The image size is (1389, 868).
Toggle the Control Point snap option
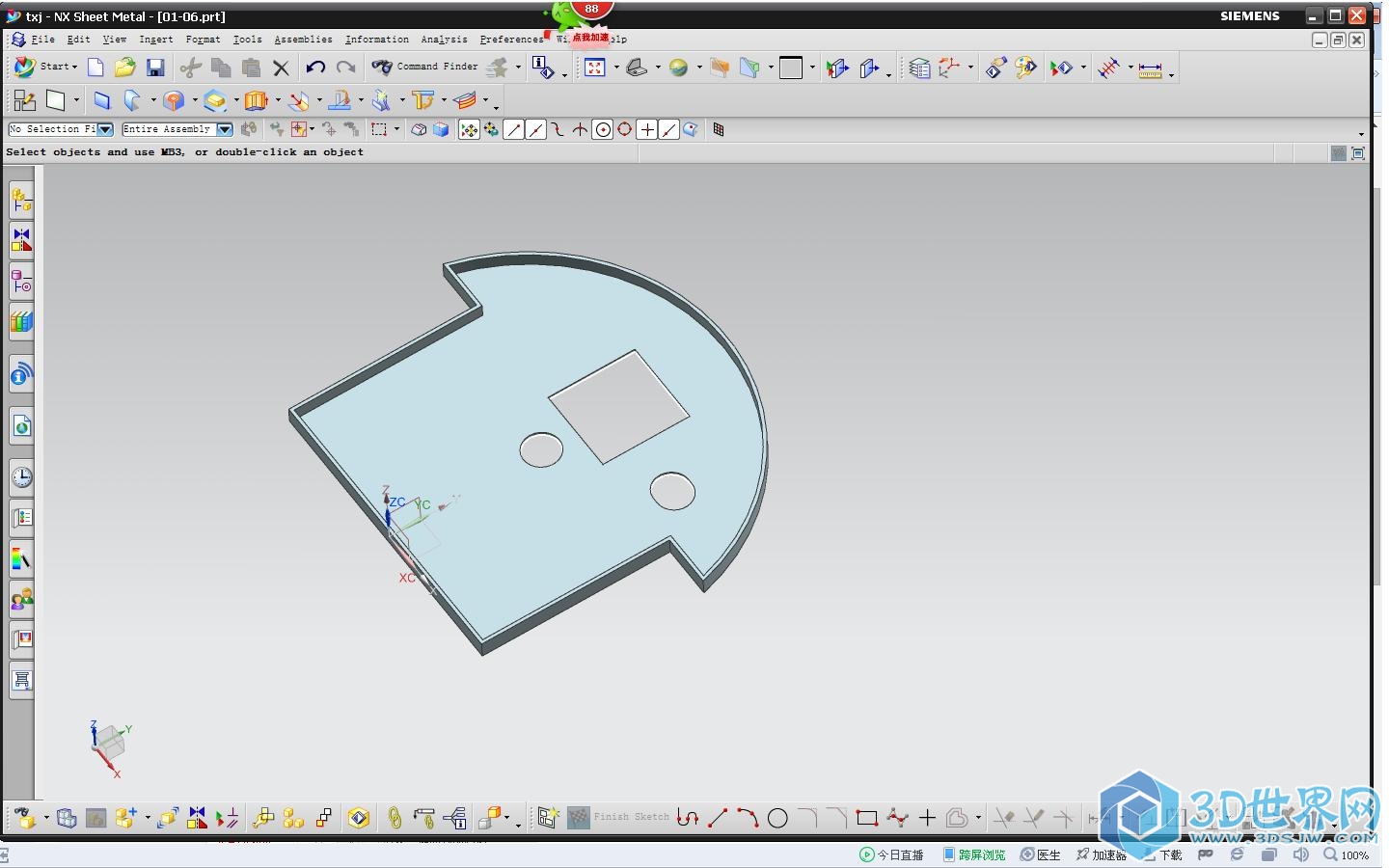click(558, 129)
